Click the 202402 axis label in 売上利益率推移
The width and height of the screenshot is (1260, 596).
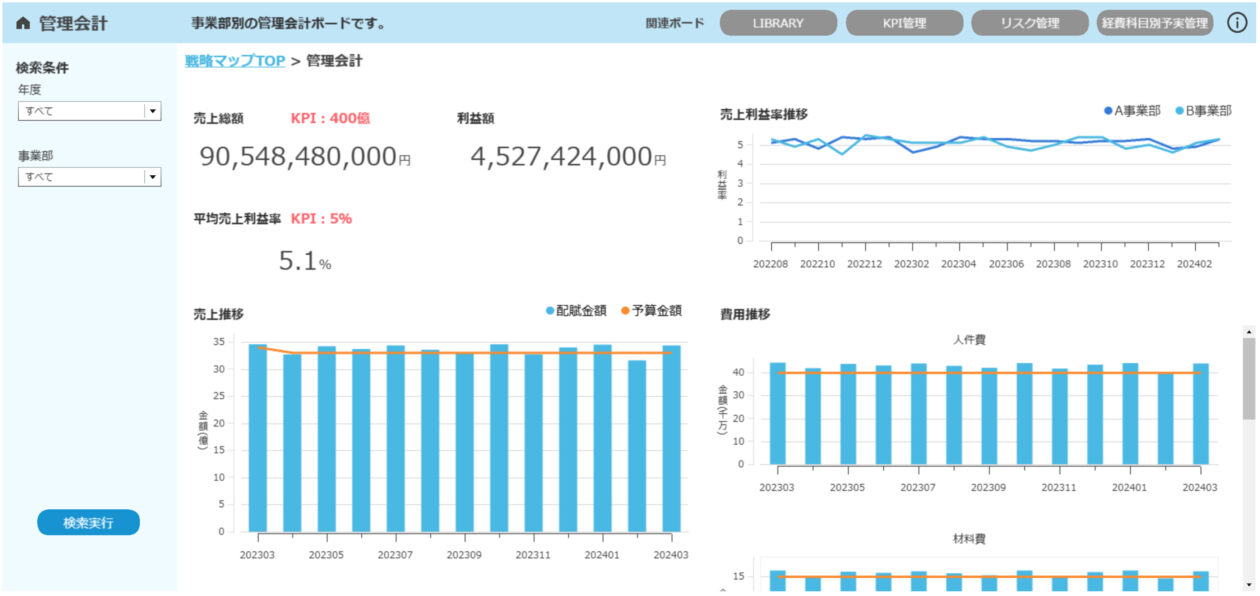pos(1195,263)
